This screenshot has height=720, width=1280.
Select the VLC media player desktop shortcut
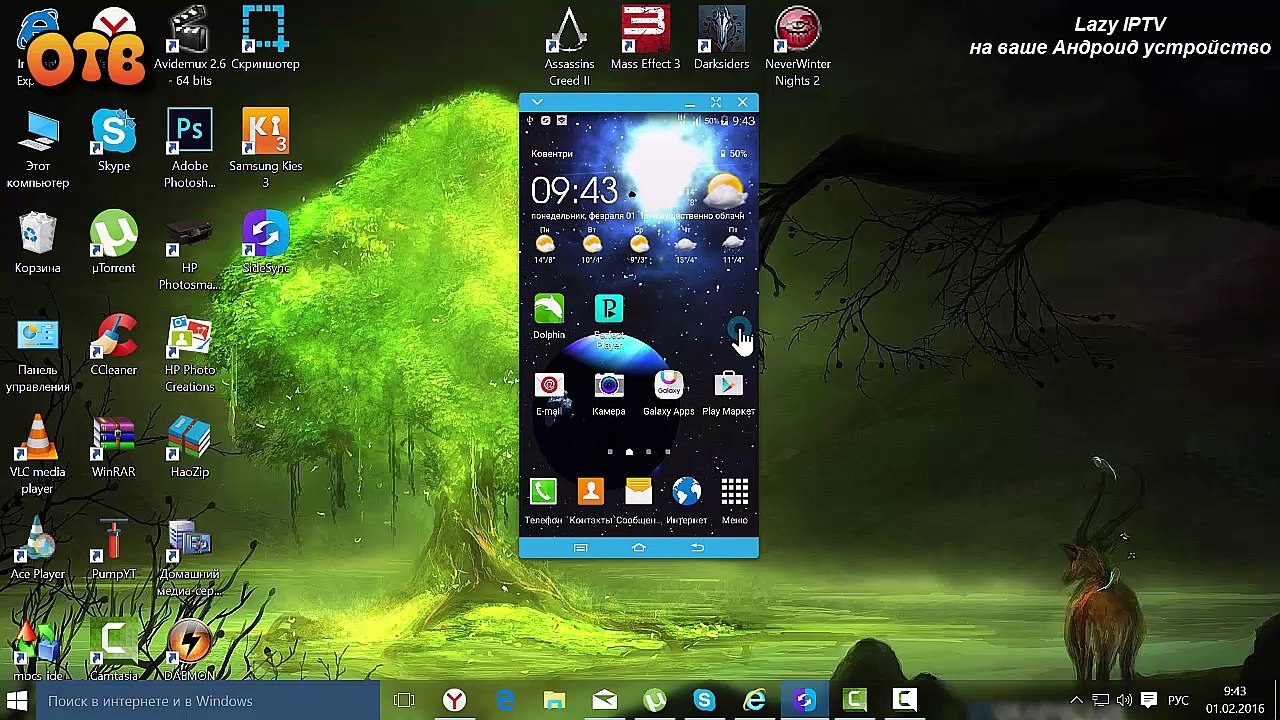click(37, 455)
